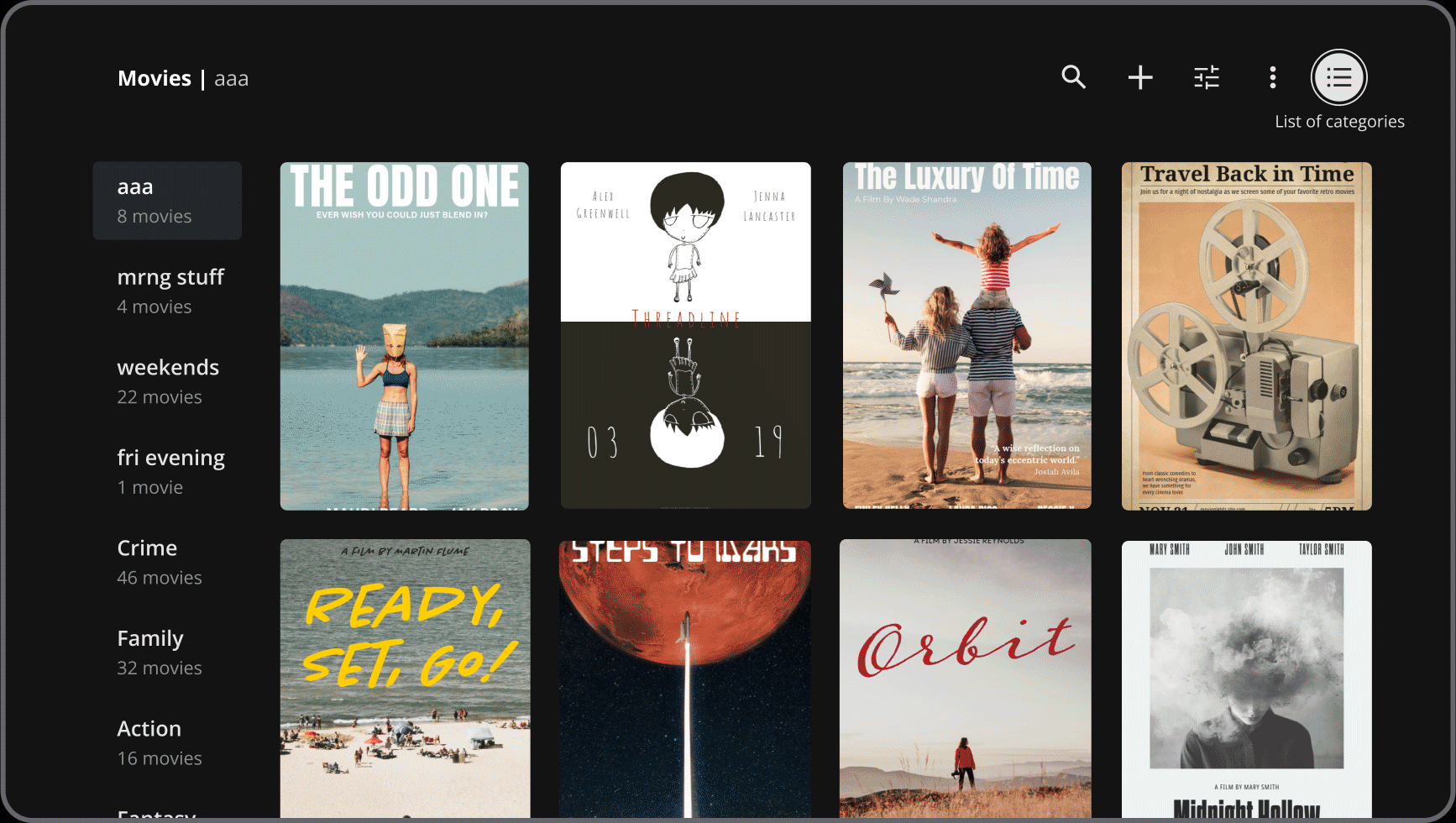Open Steps to Mars movie poster

click(x=685, y=679)
